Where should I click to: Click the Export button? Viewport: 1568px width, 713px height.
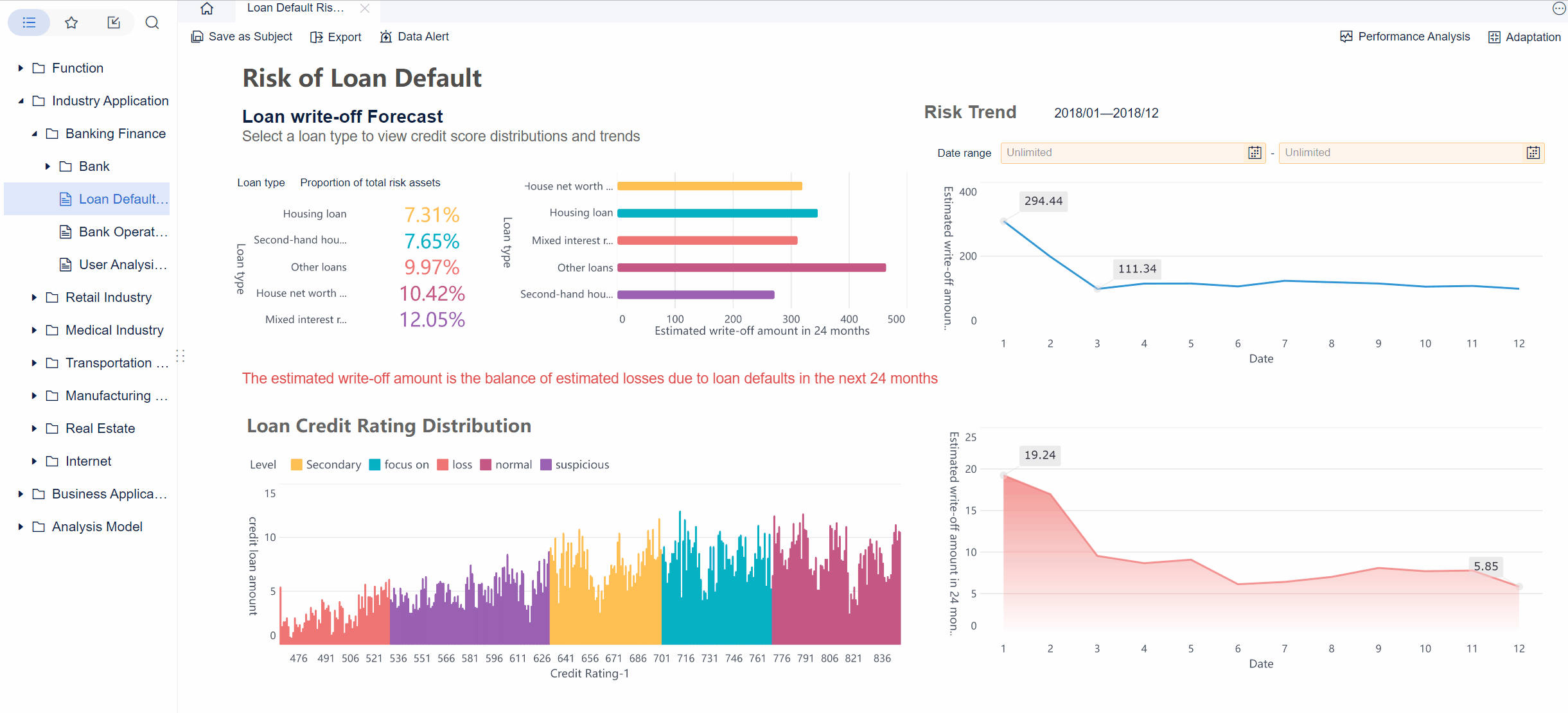pyautogui.click(x=336, y=37)
